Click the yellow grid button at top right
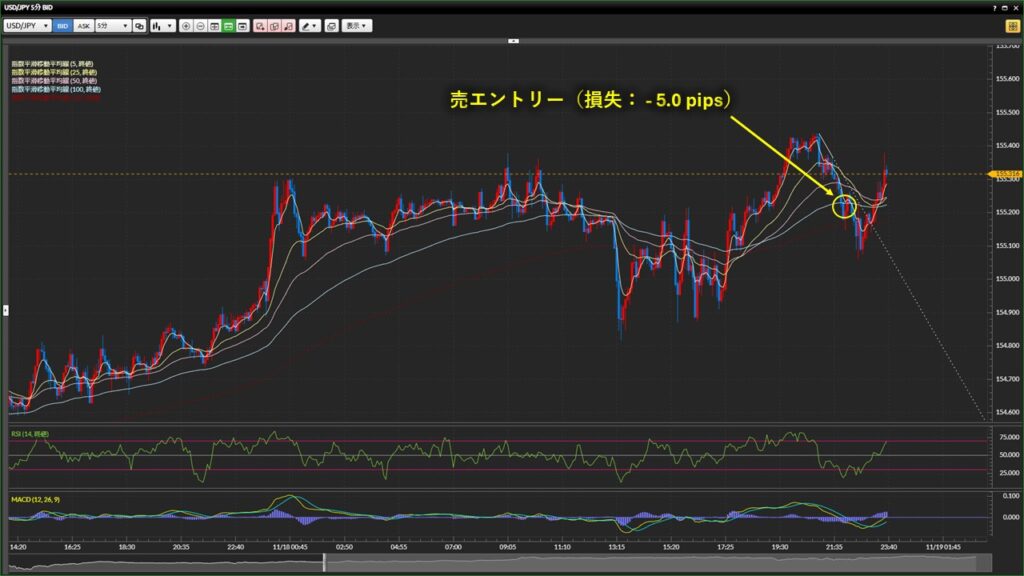Screen dimensions: 1024x576 (x=1011, y=25)
